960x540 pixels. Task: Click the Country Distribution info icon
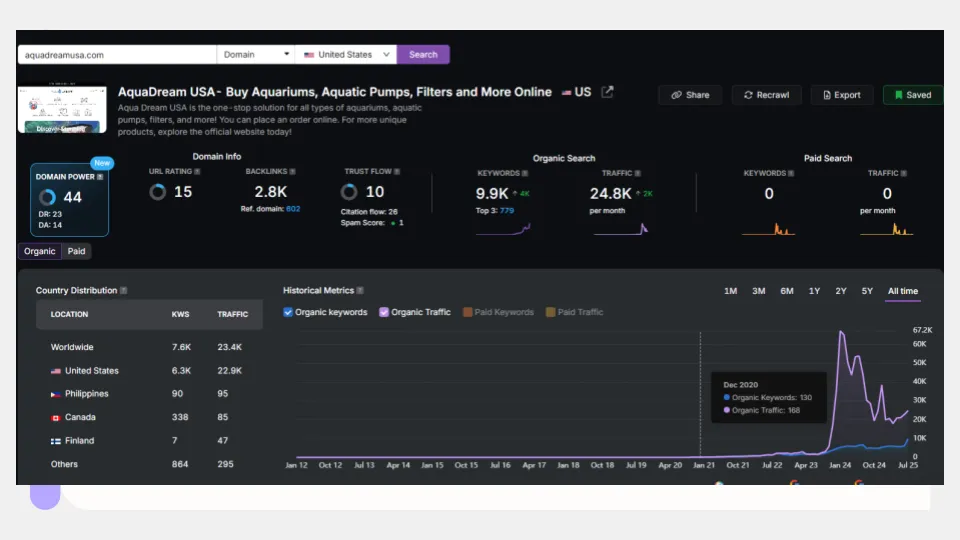coord(124,290)
